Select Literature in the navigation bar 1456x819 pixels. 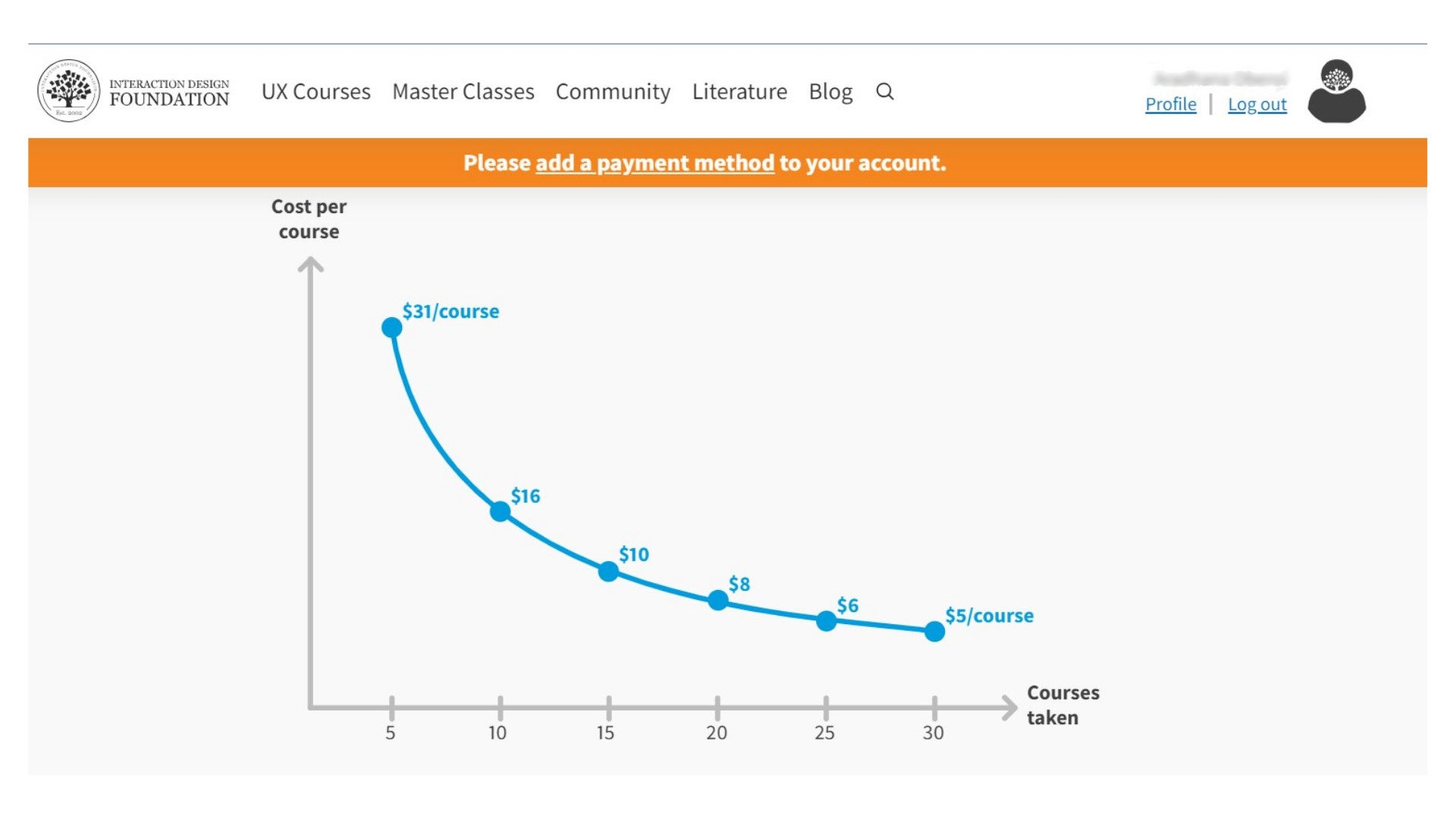point(739,92)
